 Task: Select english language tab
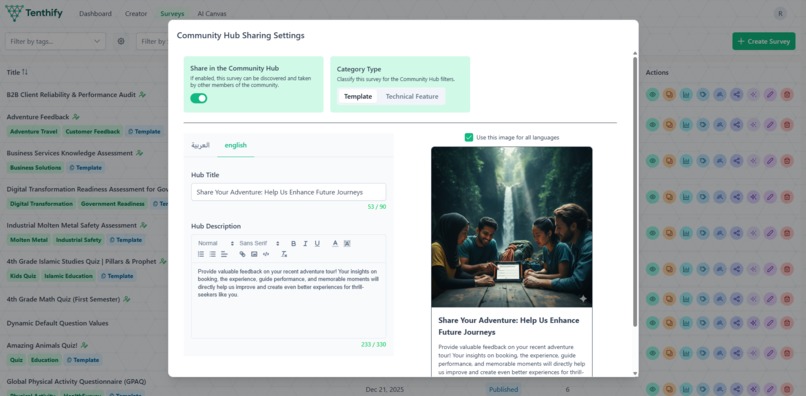(x=235, y=146)
